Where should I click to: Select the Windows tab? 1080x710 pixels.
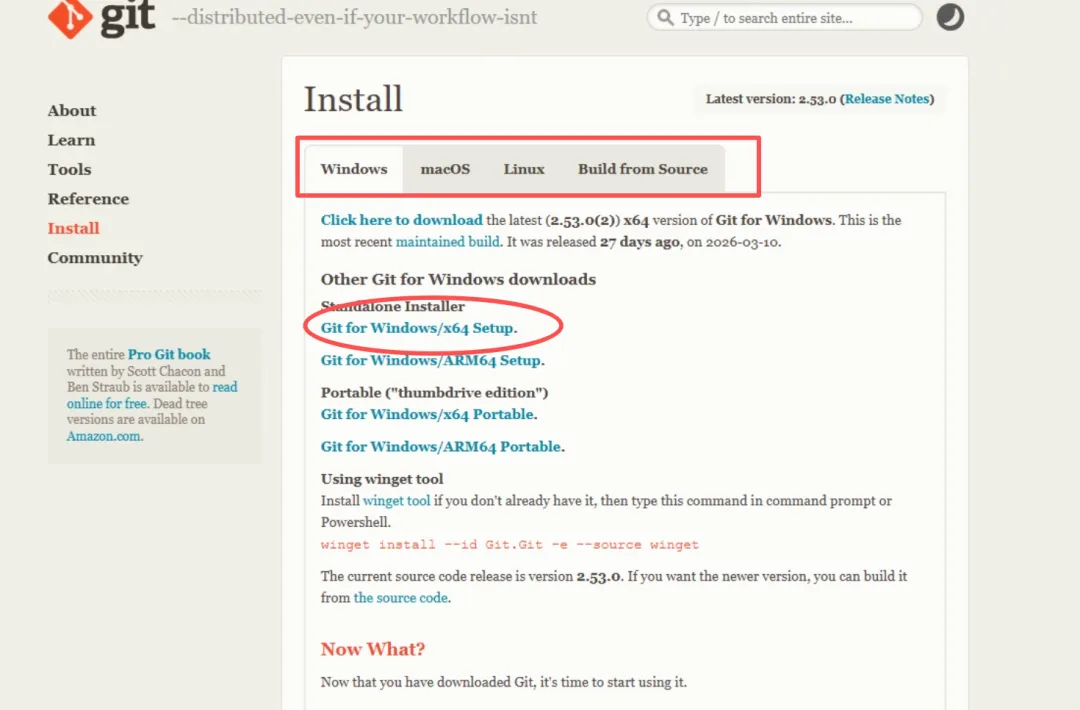click(x=354, y=169)
